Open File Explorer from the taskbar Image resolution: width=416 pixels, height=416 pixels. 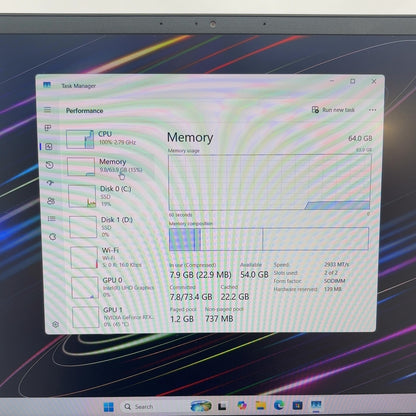pos(260,405)
